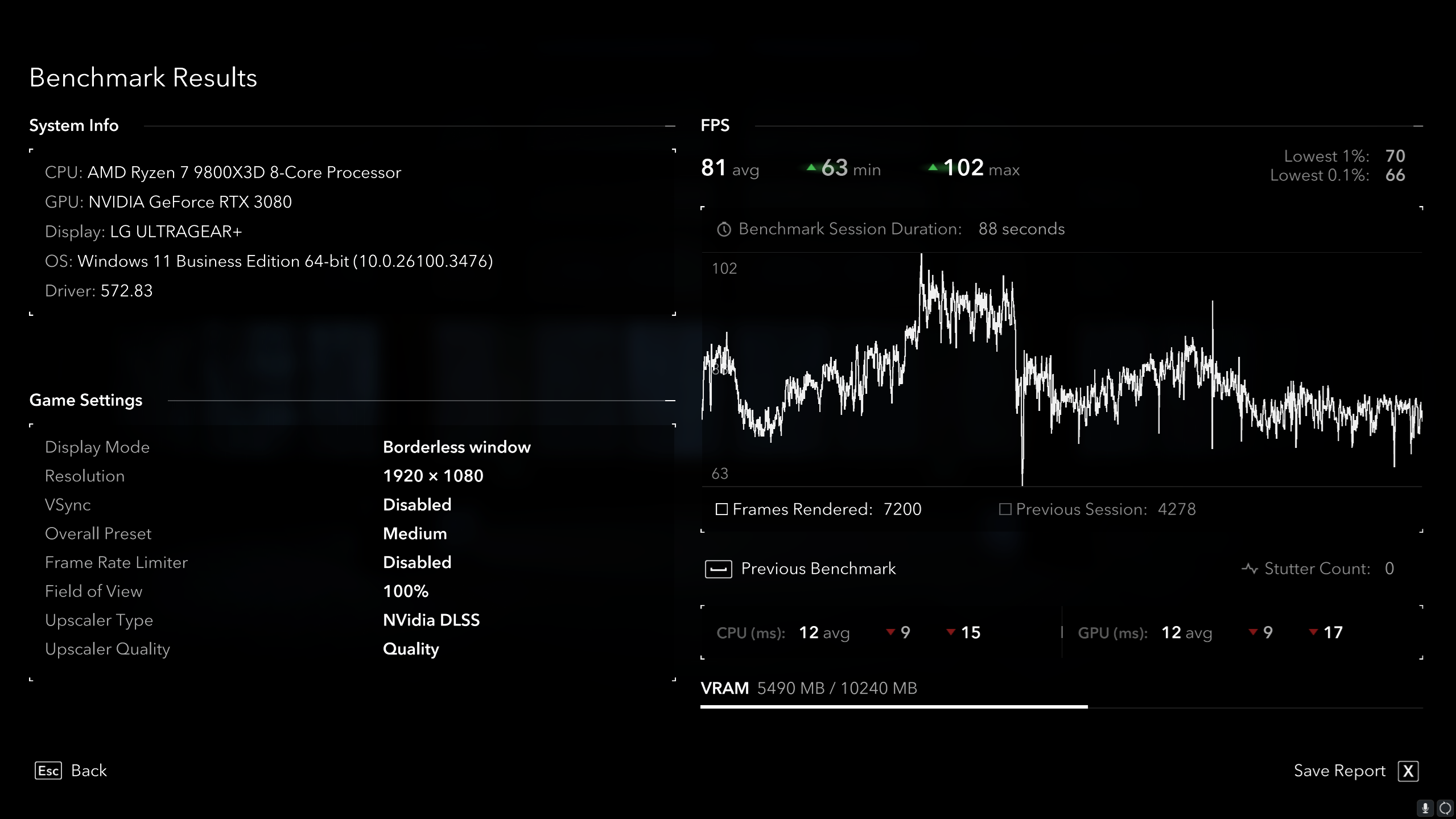Click the VRAM usage bar
The width and height of the screenshot is (1456, 819).
[1062, 707]
